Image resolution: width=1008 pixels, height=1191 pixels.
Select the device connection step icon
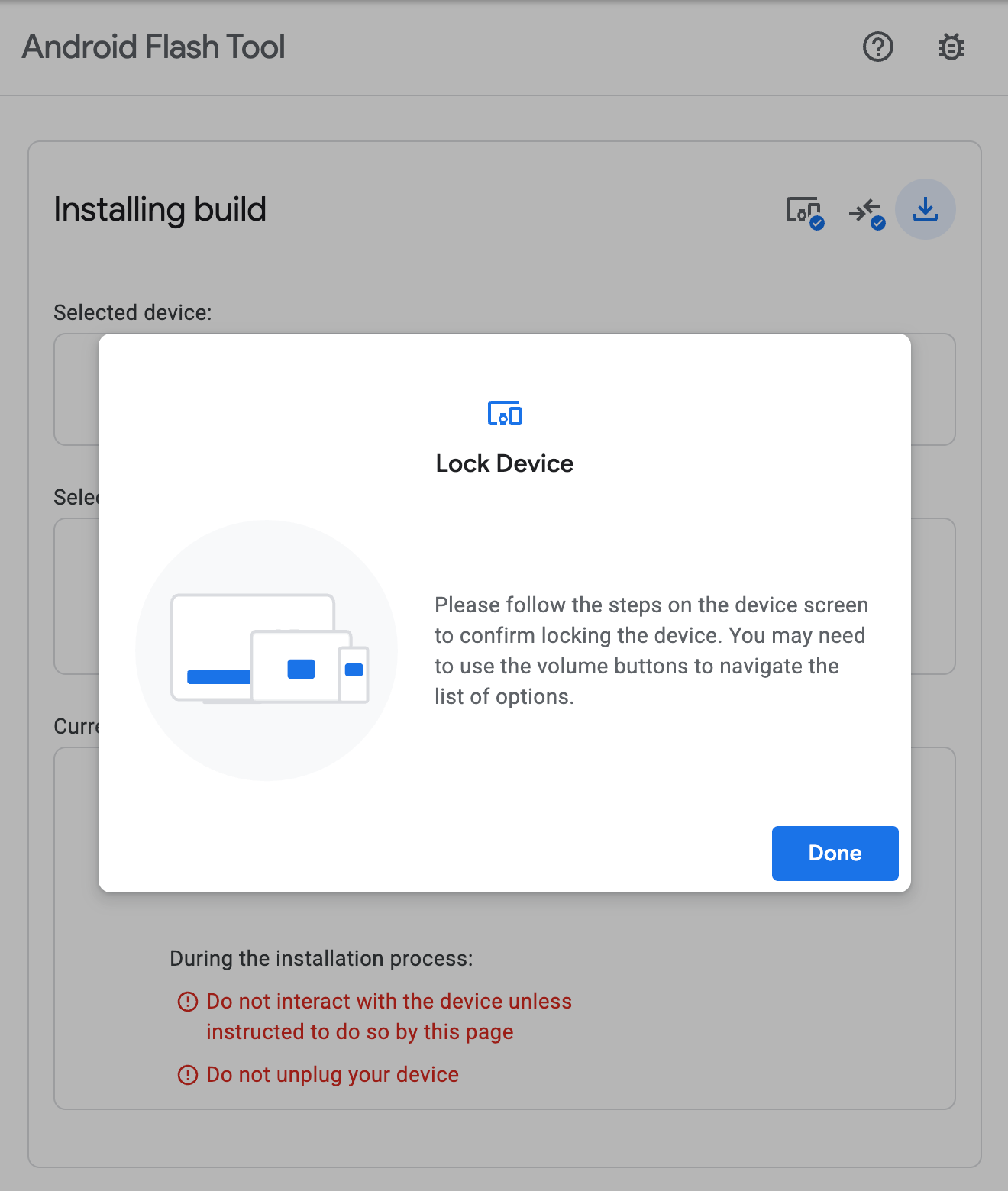(x=804, y=211)
